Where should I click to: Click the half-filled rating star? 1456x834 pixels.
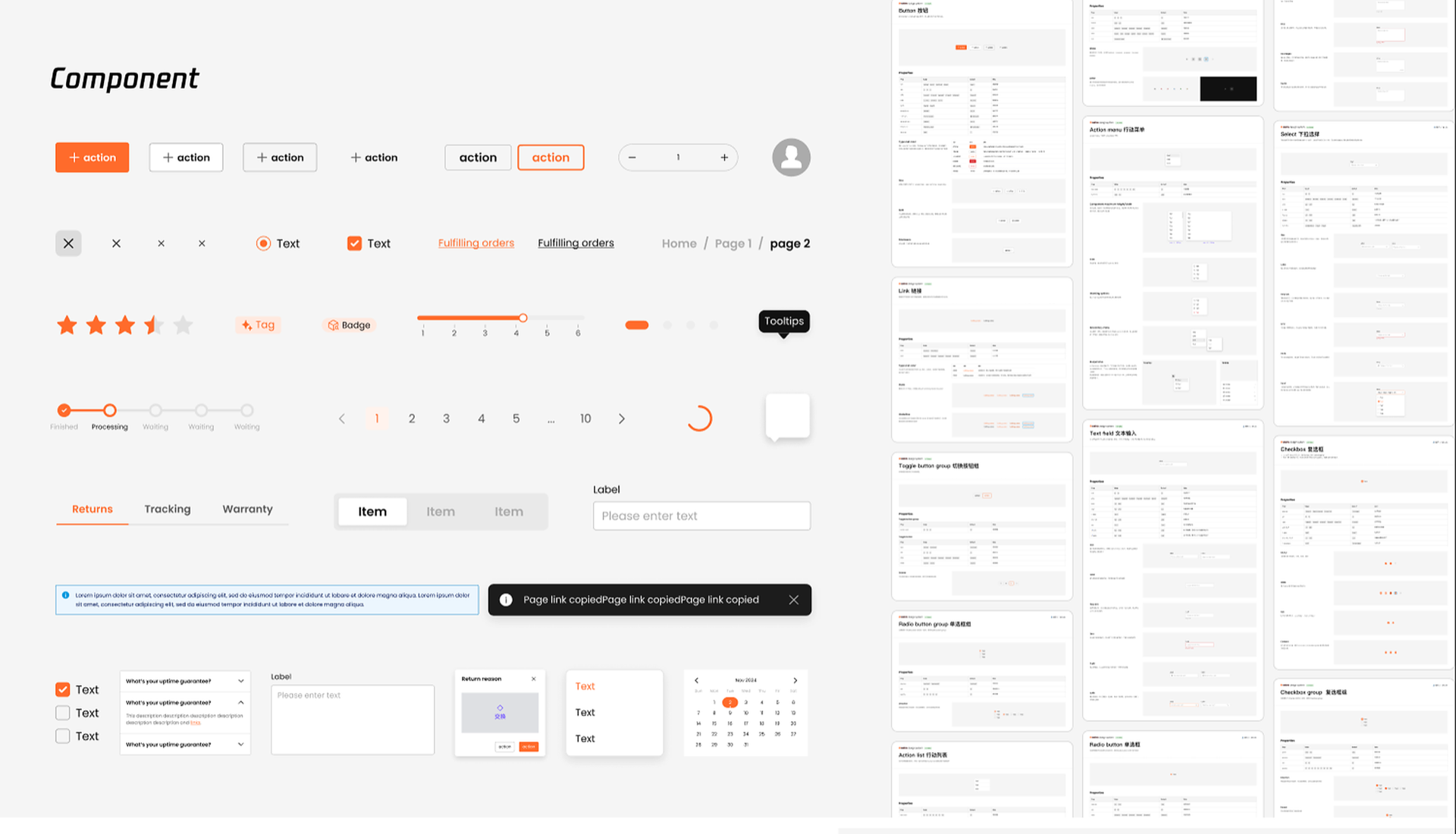coord(154,325)
